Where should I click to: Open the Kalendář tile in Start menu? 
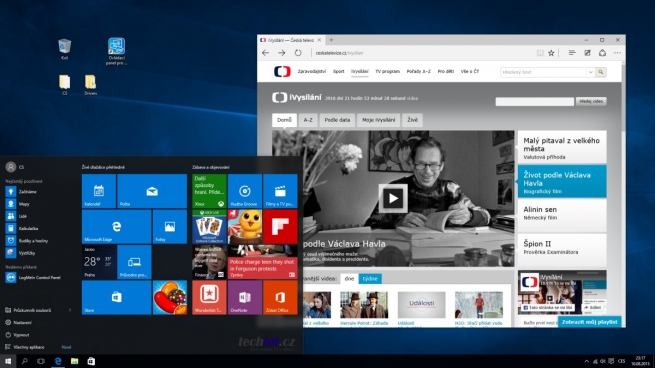(99, 191)
